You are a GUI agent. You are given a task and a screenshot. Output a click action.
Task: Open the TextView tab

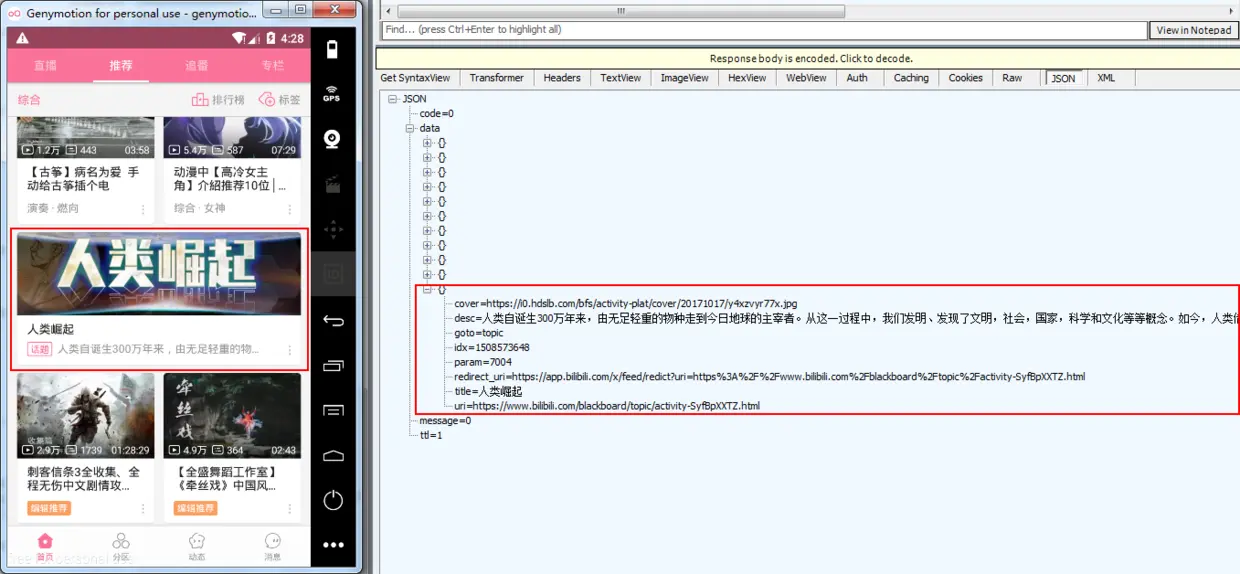(620, 78)
